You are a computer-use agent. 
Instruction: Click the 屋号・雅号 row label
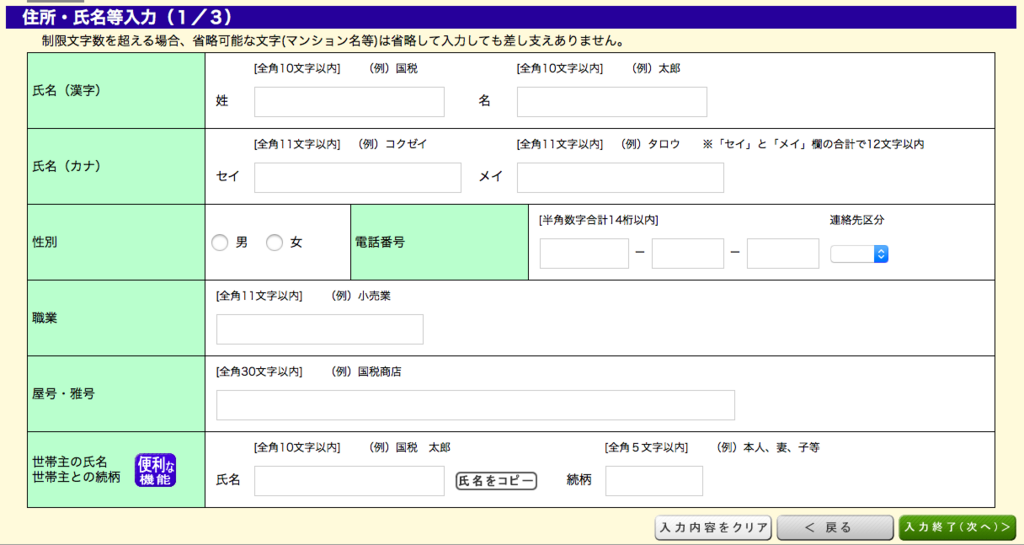63,394
